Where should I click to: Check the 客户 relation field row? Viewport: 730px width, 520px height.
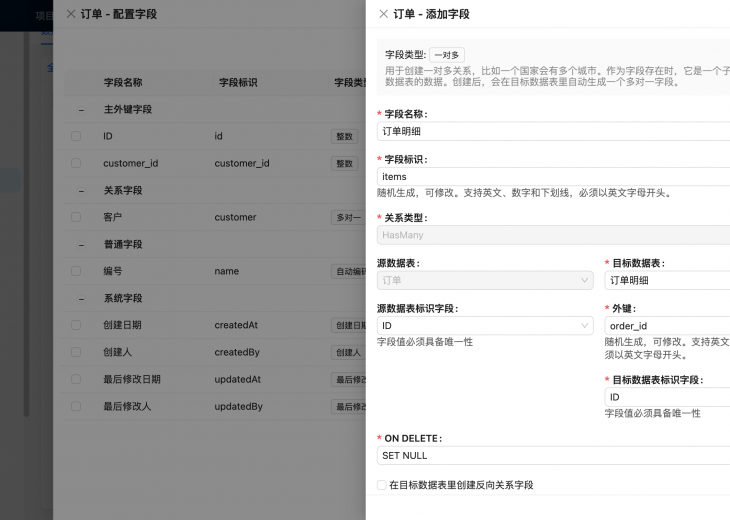pyautogui.click(x=76, y=217)
